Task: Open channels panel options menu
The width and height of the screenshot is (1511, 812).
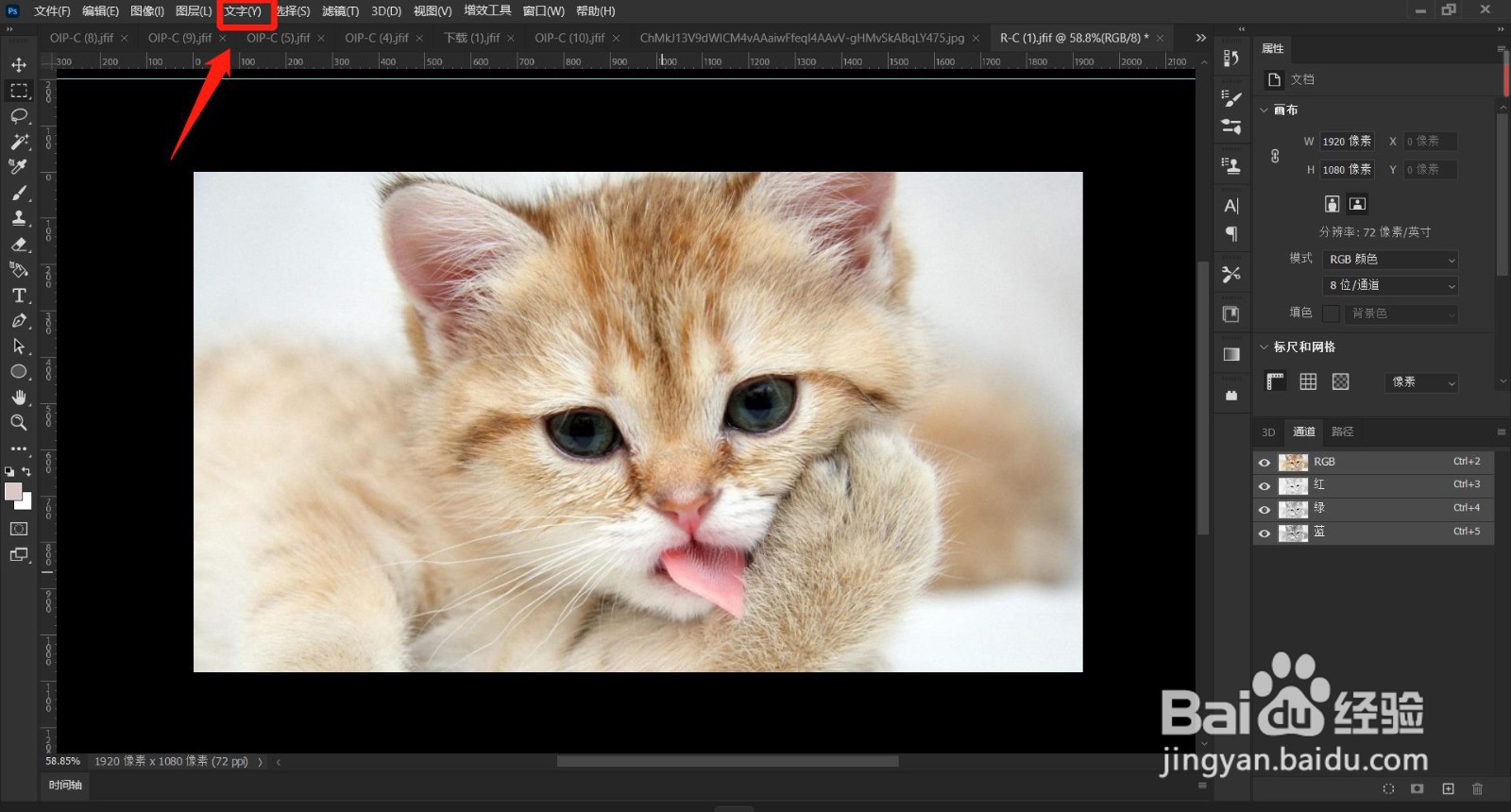Action: pos(1501,431)
